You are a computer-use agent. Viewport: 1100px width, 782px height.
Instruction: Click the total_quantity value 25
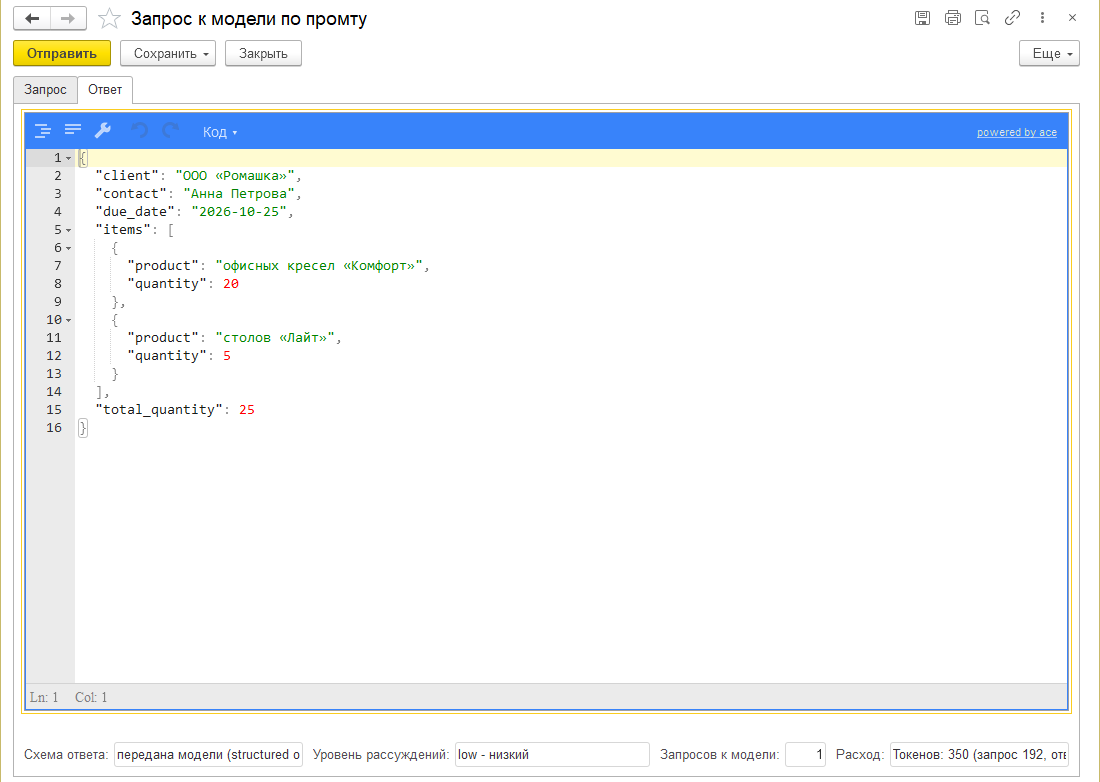point(247,410)
